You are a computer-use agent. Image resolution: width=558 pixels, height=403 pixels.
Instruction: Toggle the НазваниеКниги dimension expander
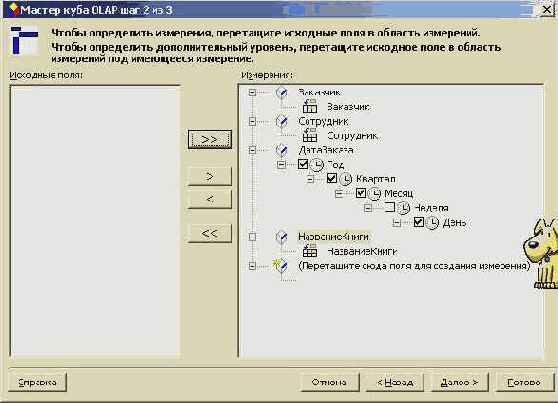[252, 237]
